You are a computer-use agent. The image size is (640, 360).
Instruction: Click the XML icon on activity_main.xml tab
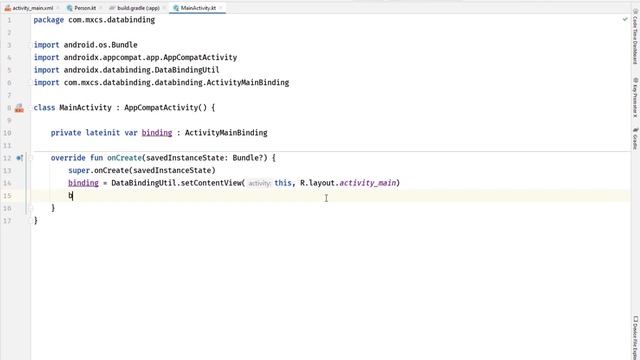[8, 8]
